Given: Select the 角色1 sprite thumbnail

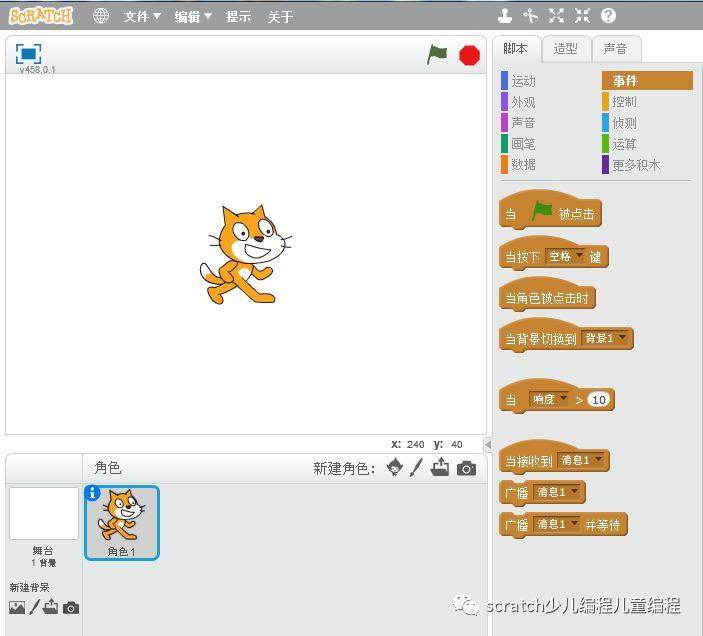Looking at the screenshot, I should point(122,523).
